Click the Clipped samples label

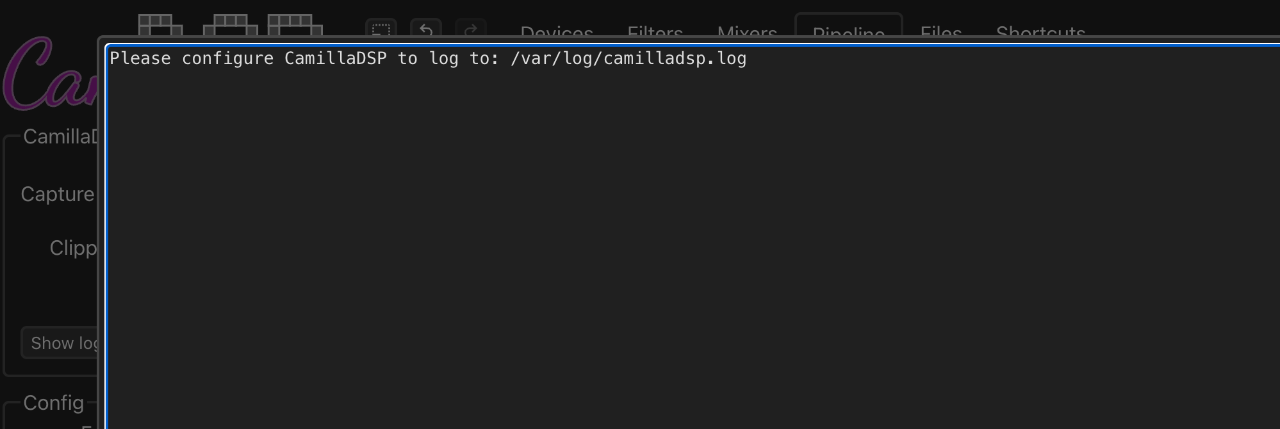73,248
